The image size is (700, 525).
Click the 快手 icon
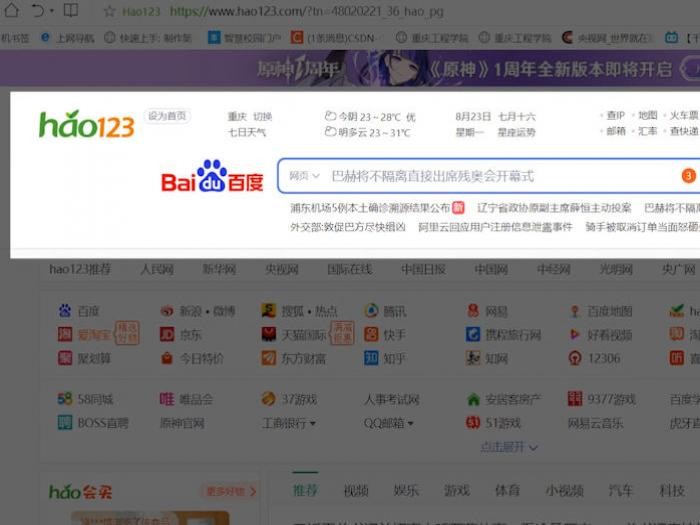pyautogui.click(x=371, y=334)
